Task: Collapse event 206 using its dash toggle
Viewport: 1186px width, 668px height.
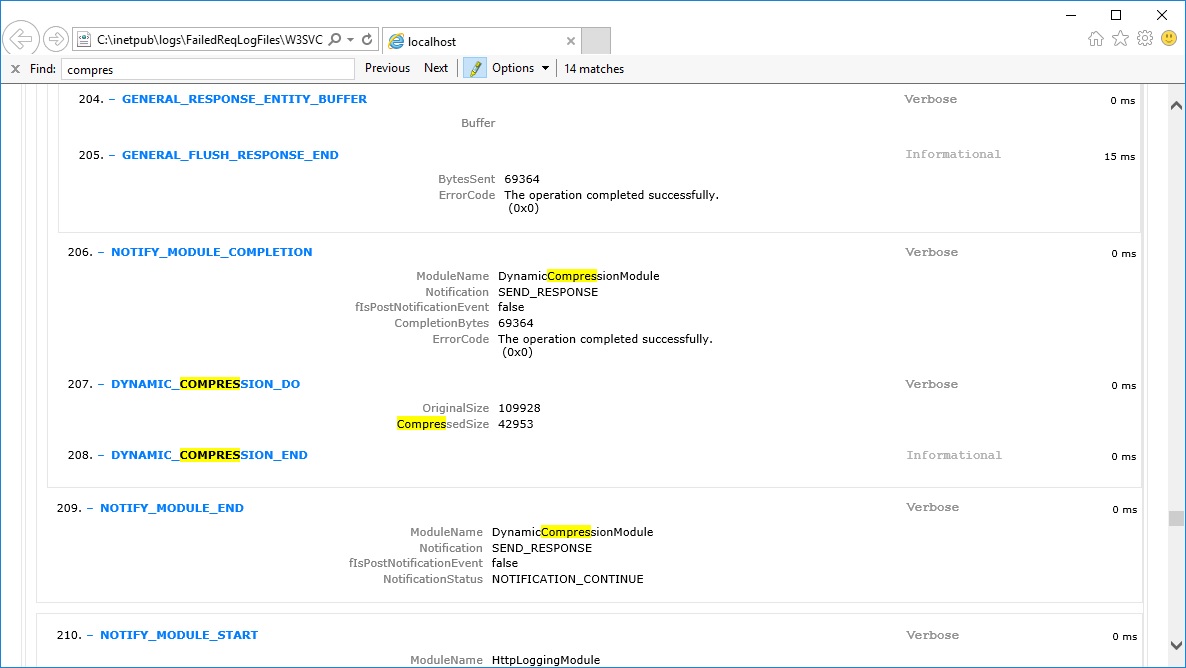Action: pyautogui.click(x=101, y=252)
